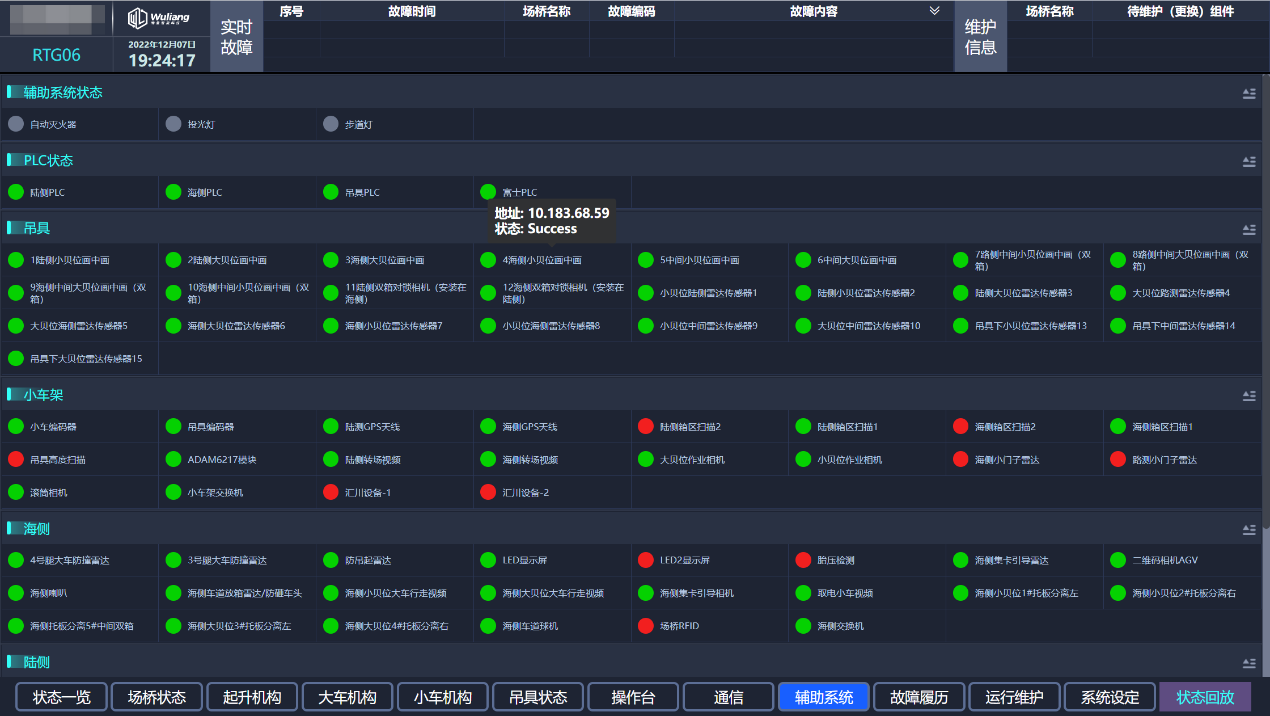
Task: Click the green dot for 吊具编码器
Action: [173, 427]
